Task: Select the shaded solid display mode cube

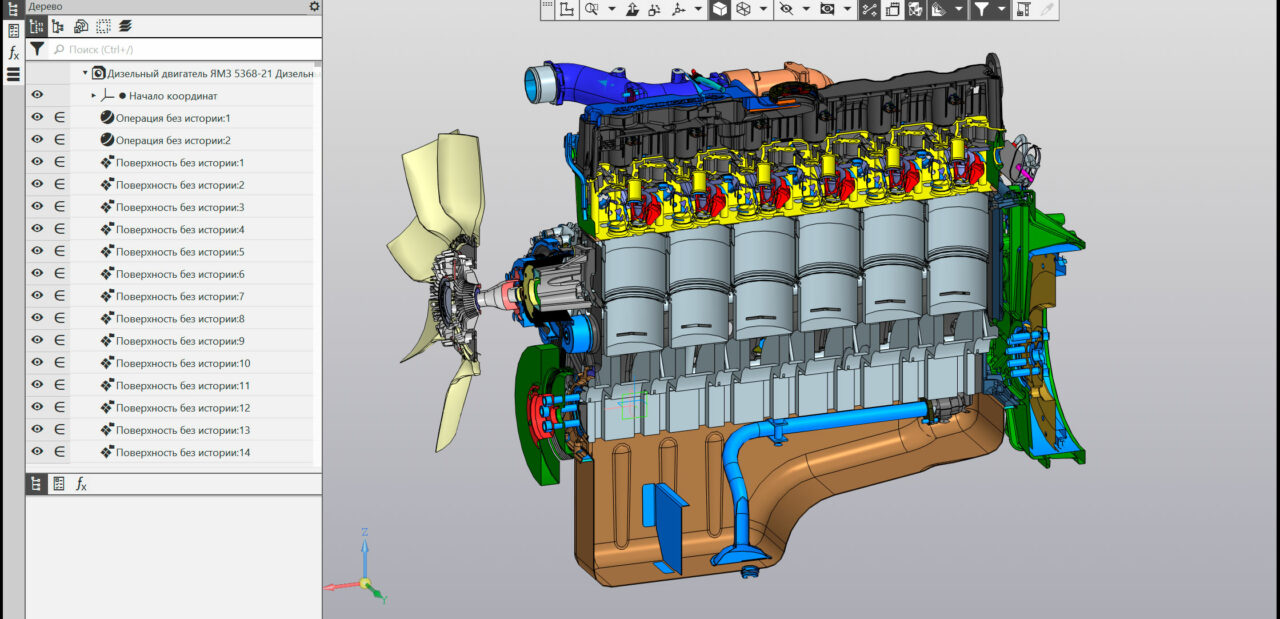Action: (x=719, y=9)
